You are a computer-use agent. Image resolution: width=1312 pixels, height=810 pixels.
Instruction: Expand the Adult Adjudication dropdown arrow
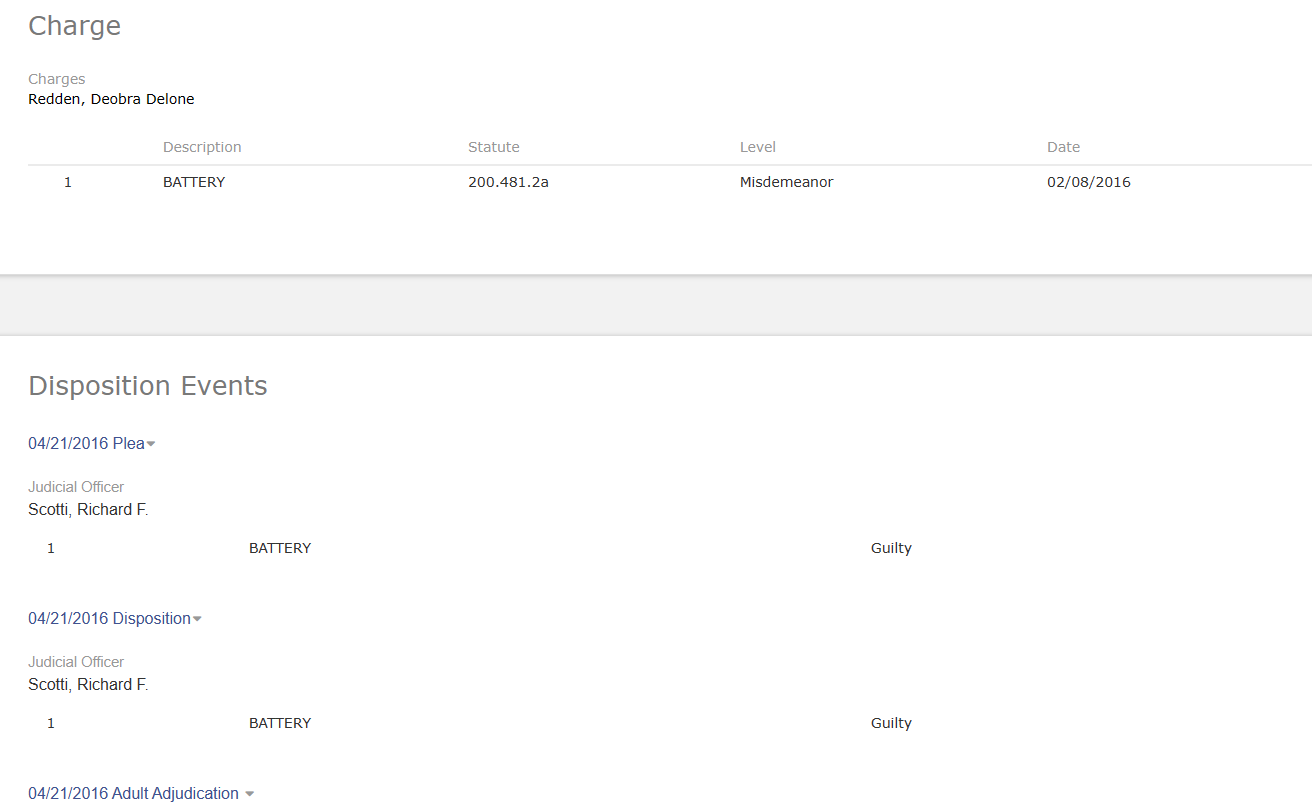pyautogui.click(x=249, y=794)
